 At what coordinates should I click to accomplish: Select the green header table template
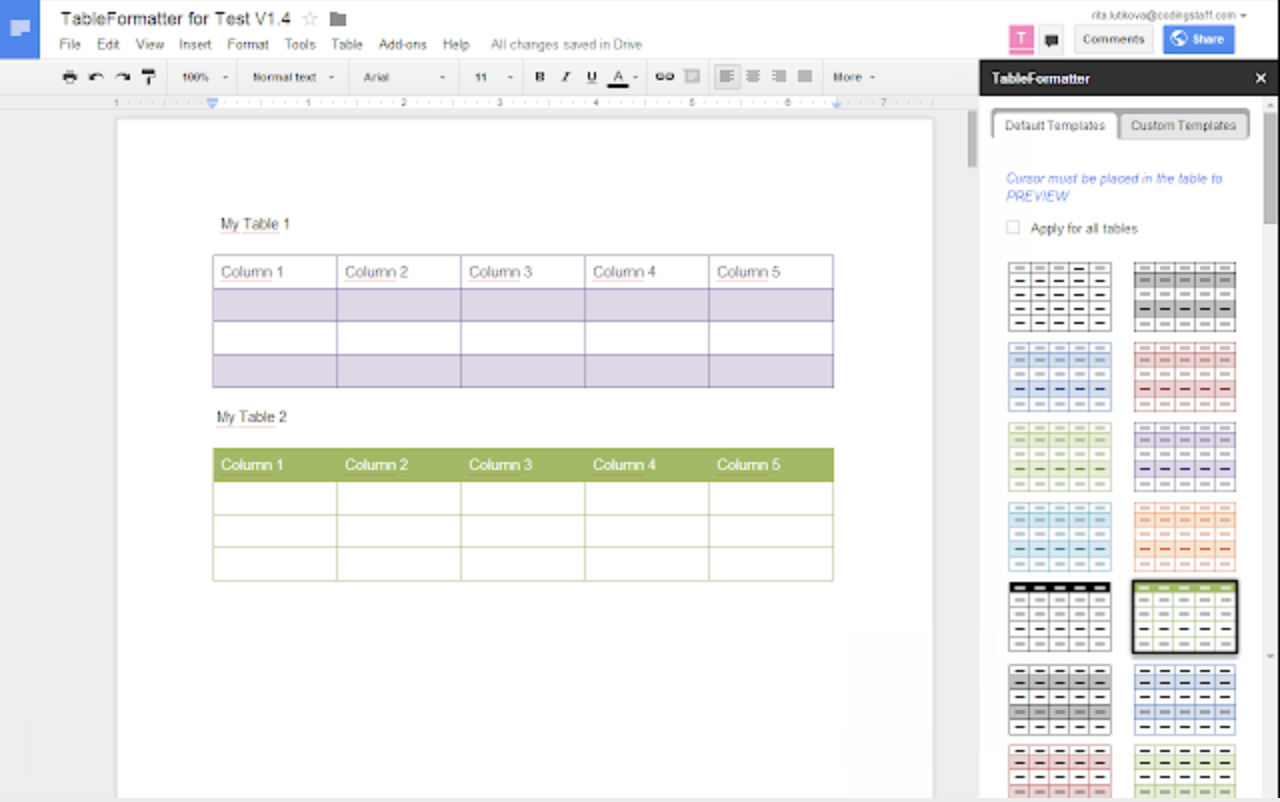pyautogui.click(x=1184, y=616)
